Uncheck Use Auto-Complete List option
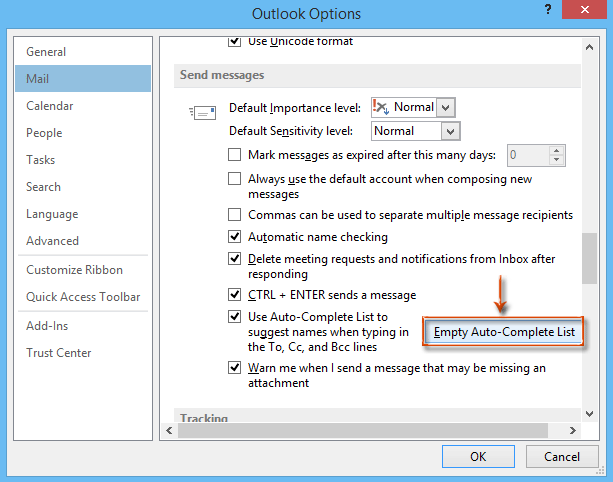 click(x=234, y=316)
